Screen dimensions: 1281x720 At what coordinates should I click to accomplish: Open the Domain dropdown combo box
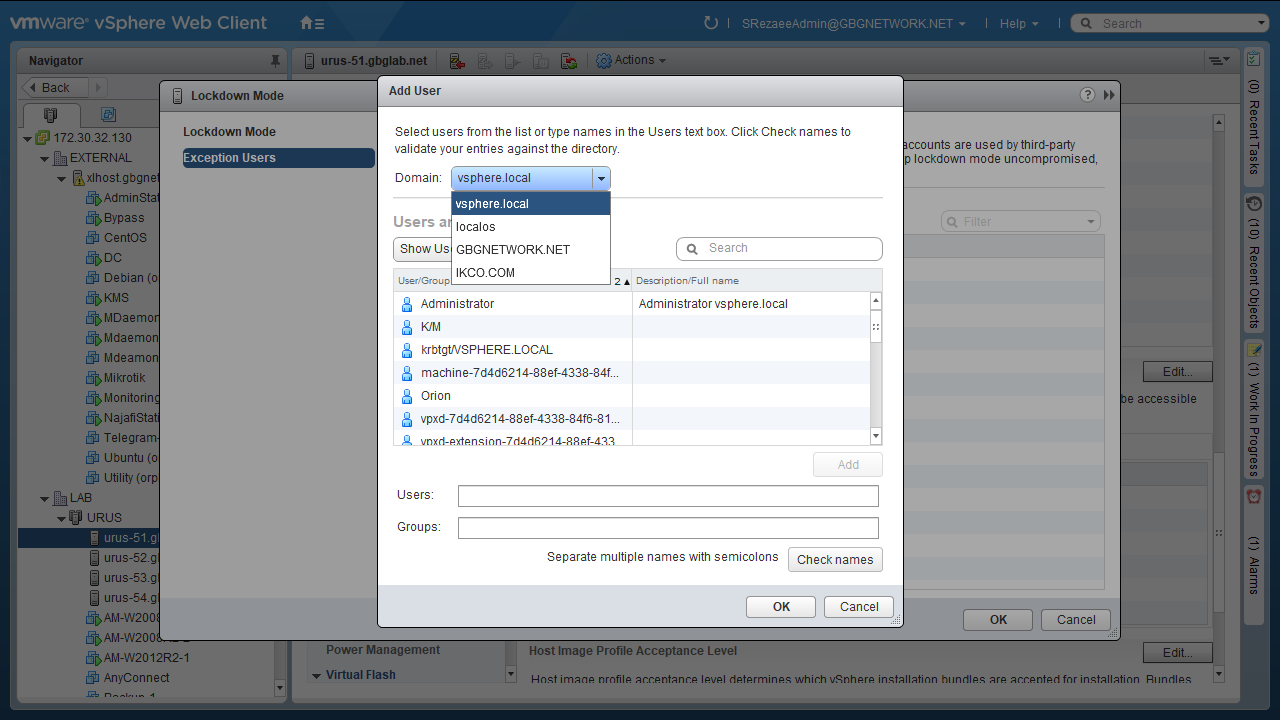pos(530,178)
